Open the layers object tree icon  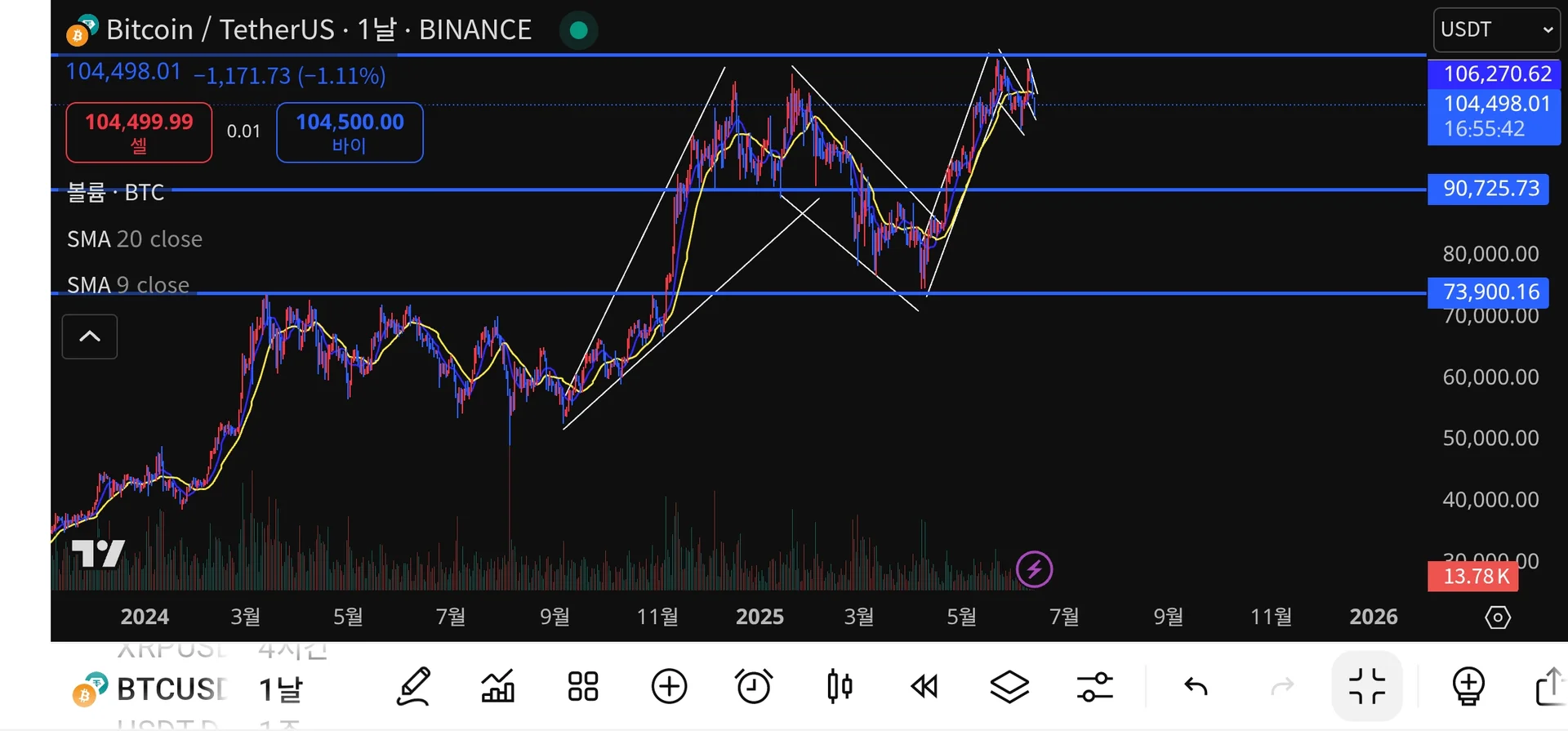point(1009,687)
